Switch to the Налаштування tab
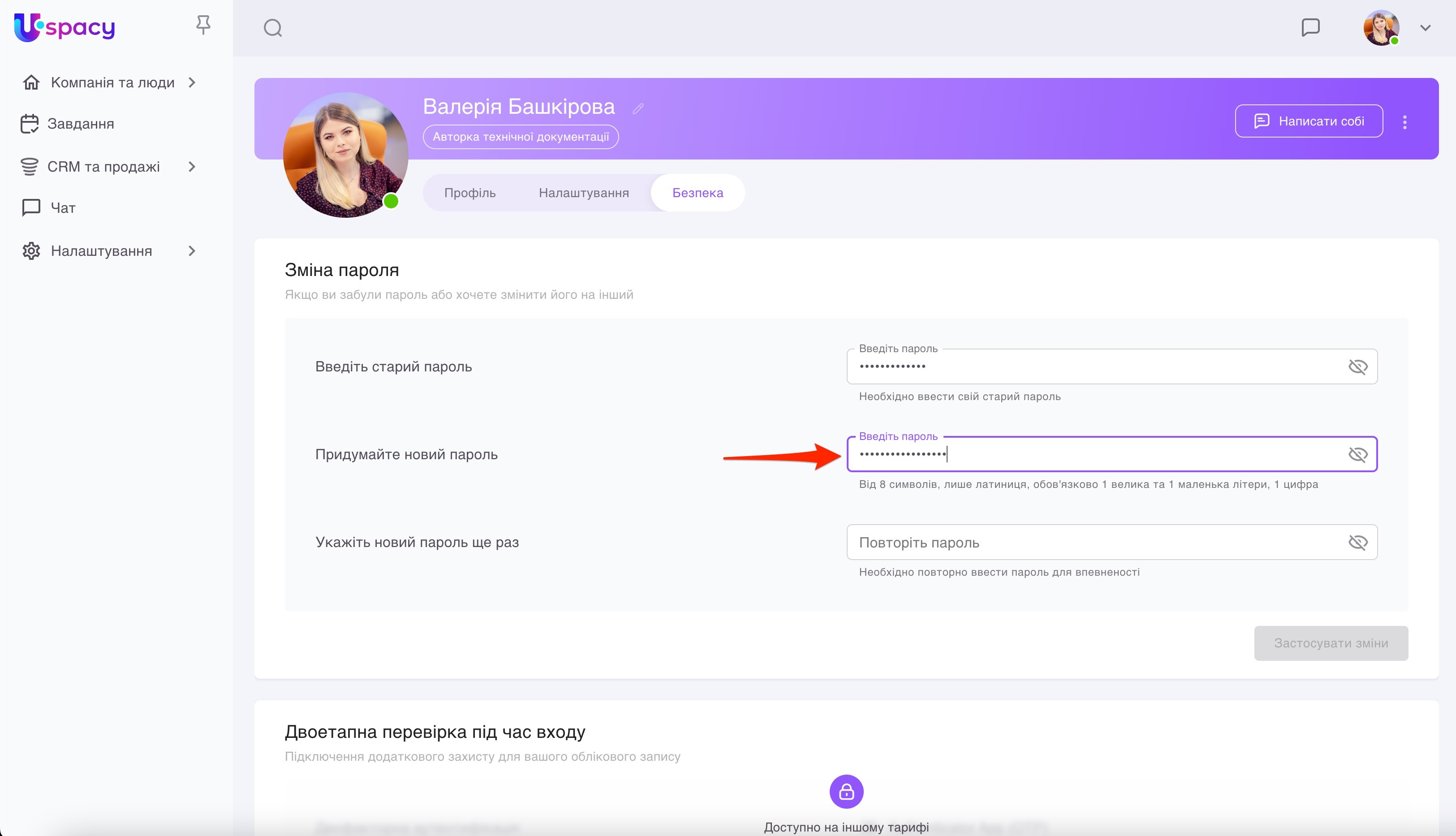 coord(583,193)
